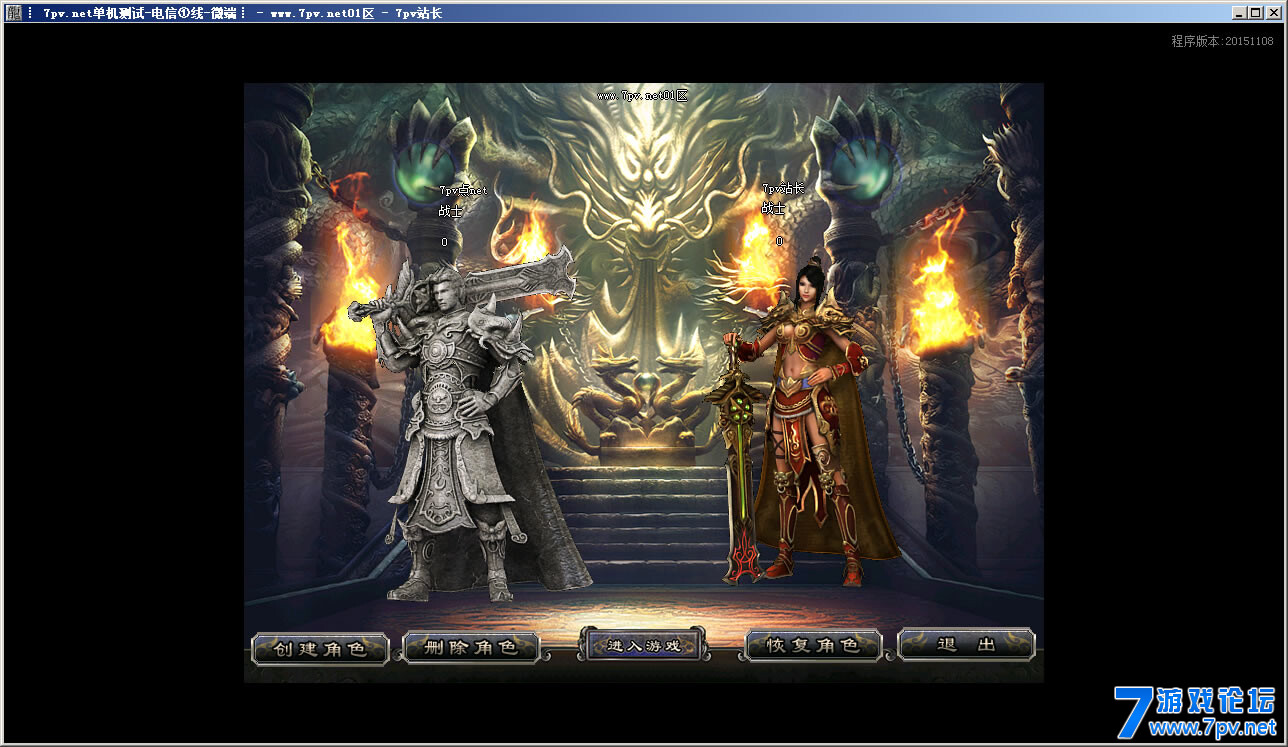1288x747 pixels.
Task: Click the 创建角色 create character button
Action: pos(320,648)
